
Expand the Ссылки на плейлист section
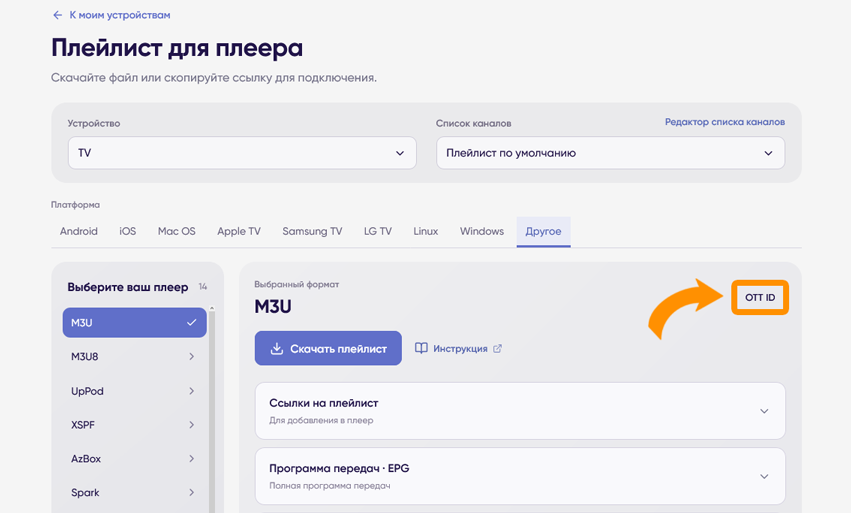click(x=520, y=411)
